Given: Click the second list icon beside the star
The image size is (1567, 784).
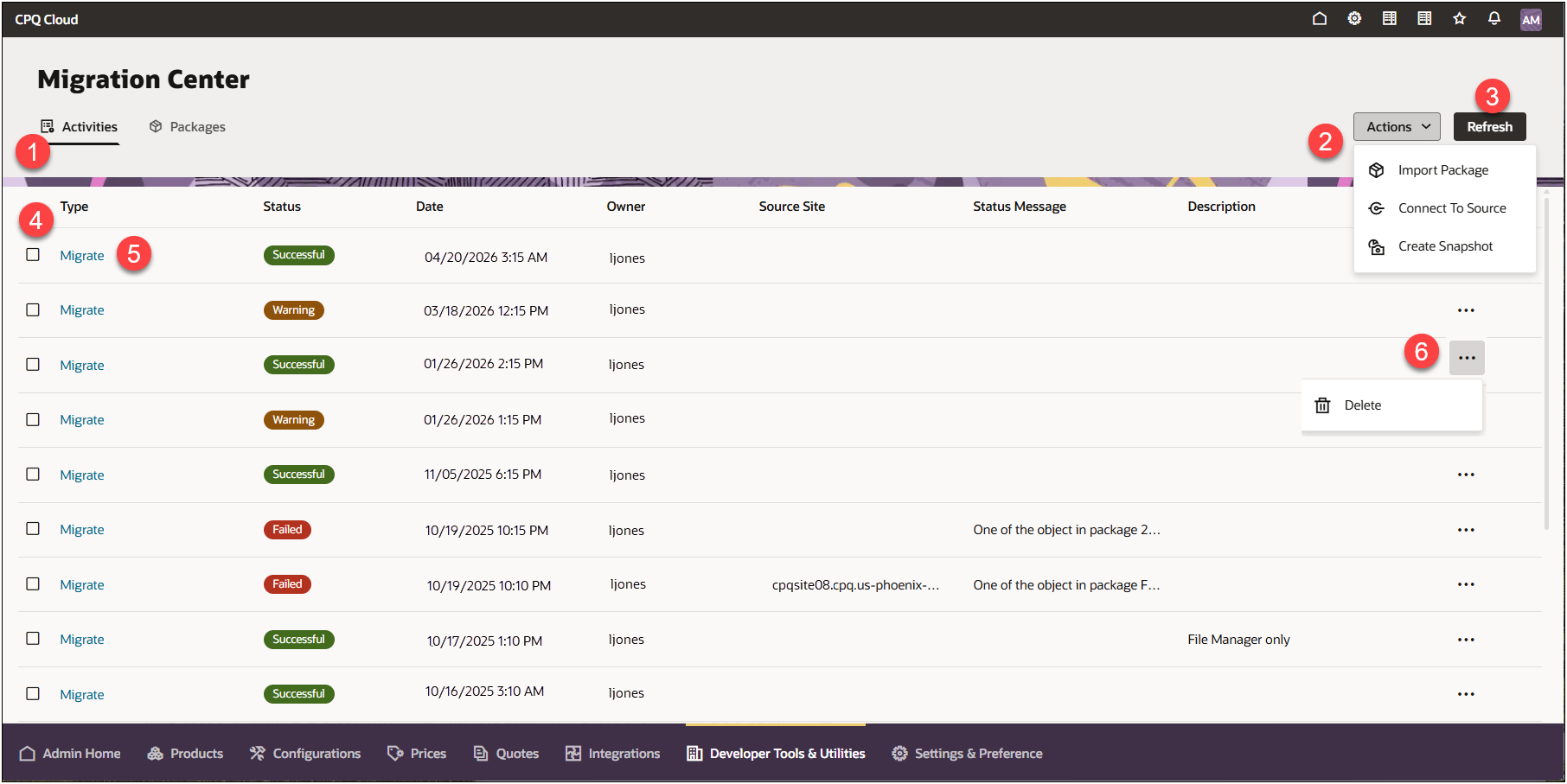Looking at the screenshot, I should coord(1423,18).
